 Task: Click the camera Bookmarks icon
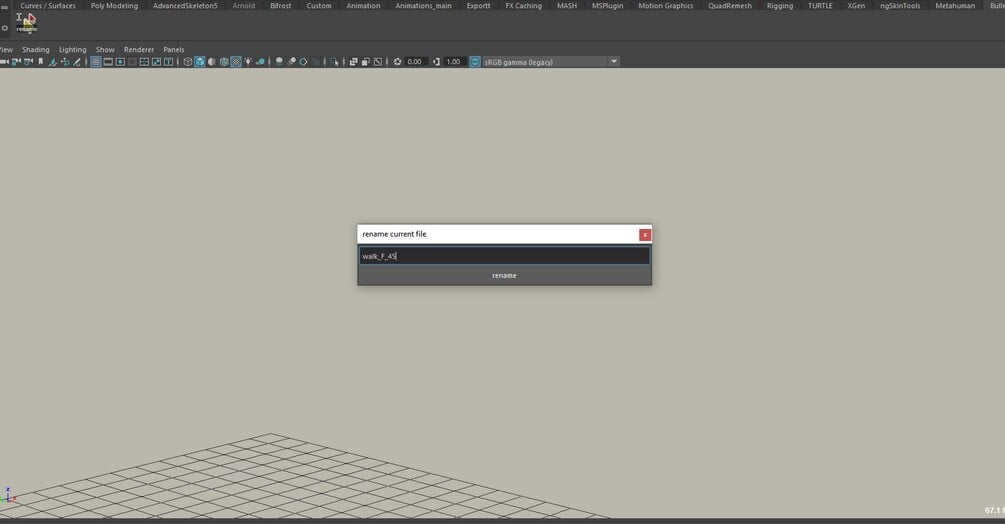click(x=40, y=61)
